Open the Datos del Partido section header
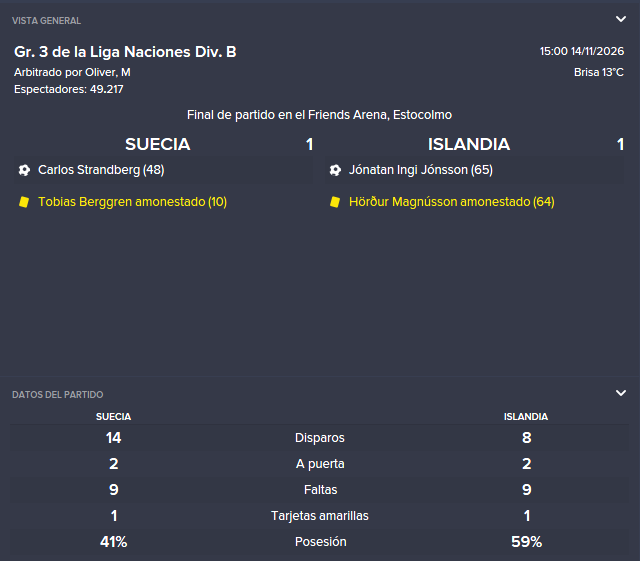This screenshot has height=561, width=640. coord(58,394)
